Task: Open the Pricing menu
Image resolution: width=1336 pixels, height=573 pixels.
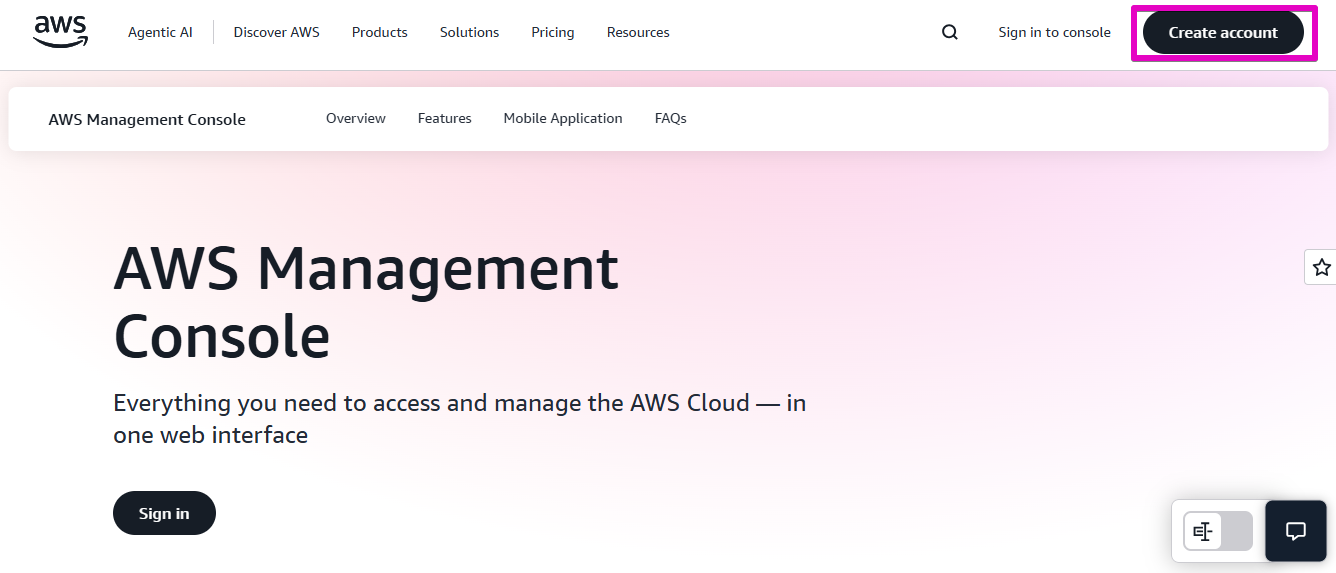Action: coord(553,32)
